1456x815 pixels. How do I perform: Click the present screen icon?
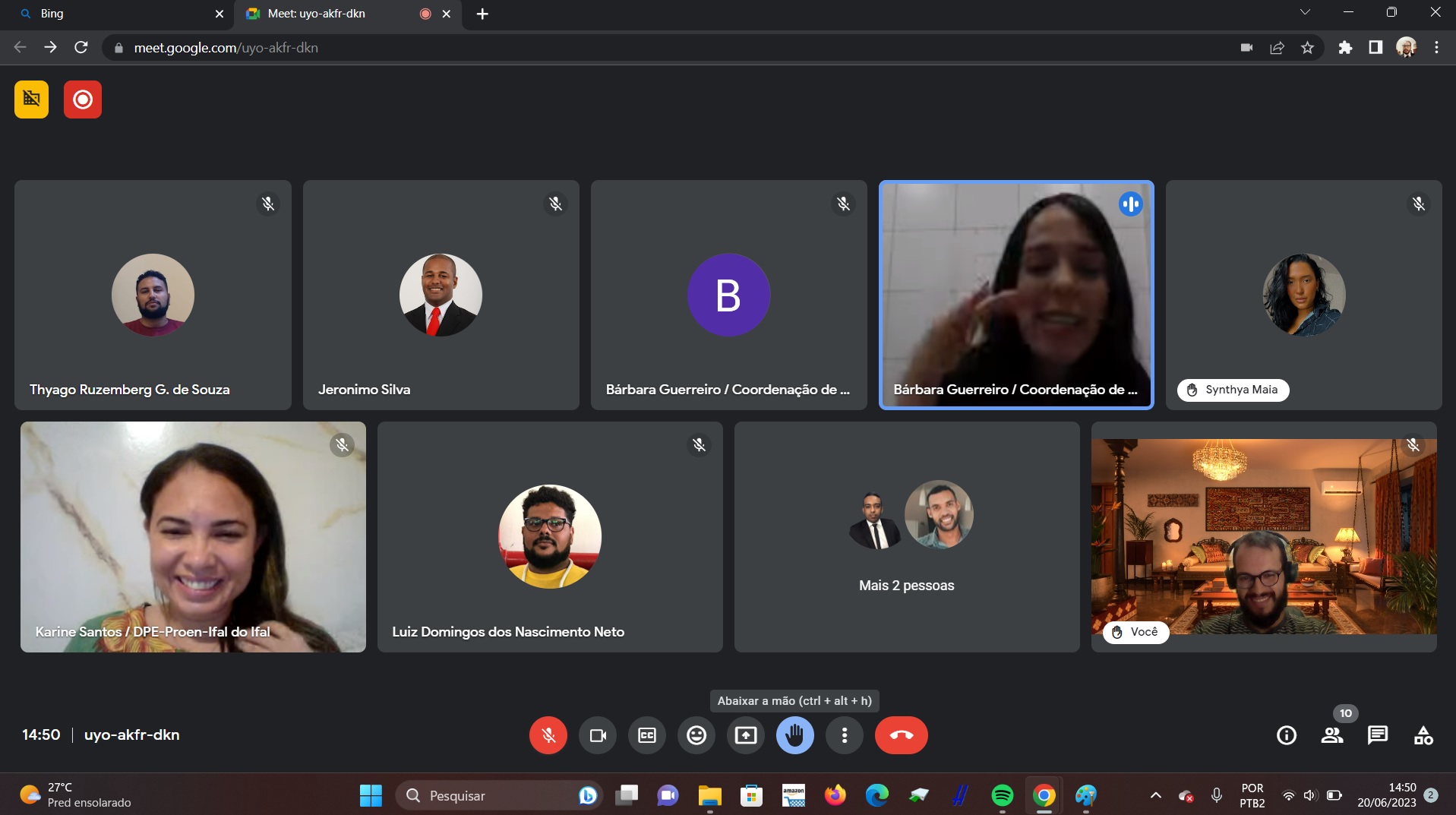click(746, 735)
